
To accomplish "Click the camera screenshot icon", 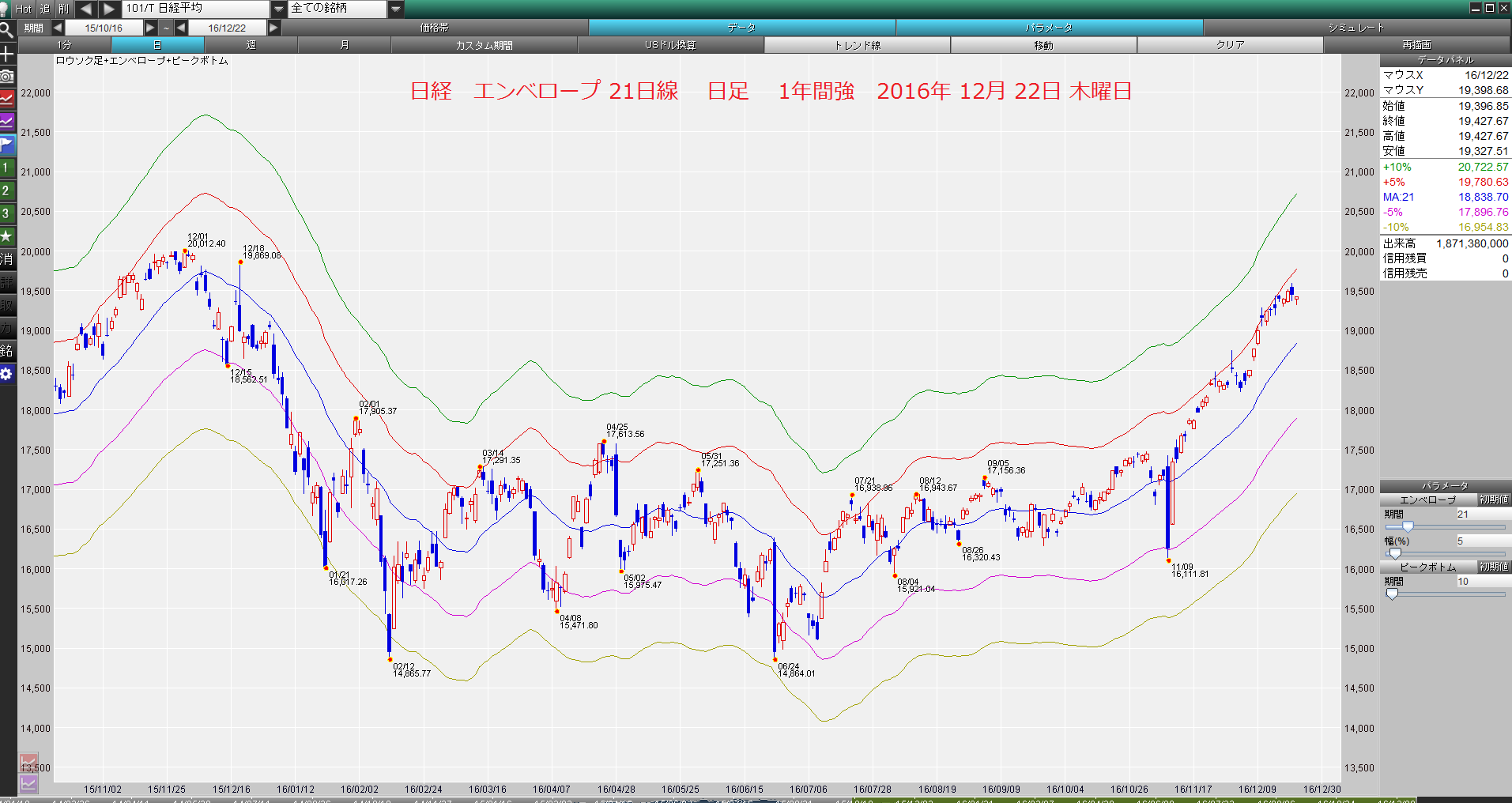I will pos(7,76).
